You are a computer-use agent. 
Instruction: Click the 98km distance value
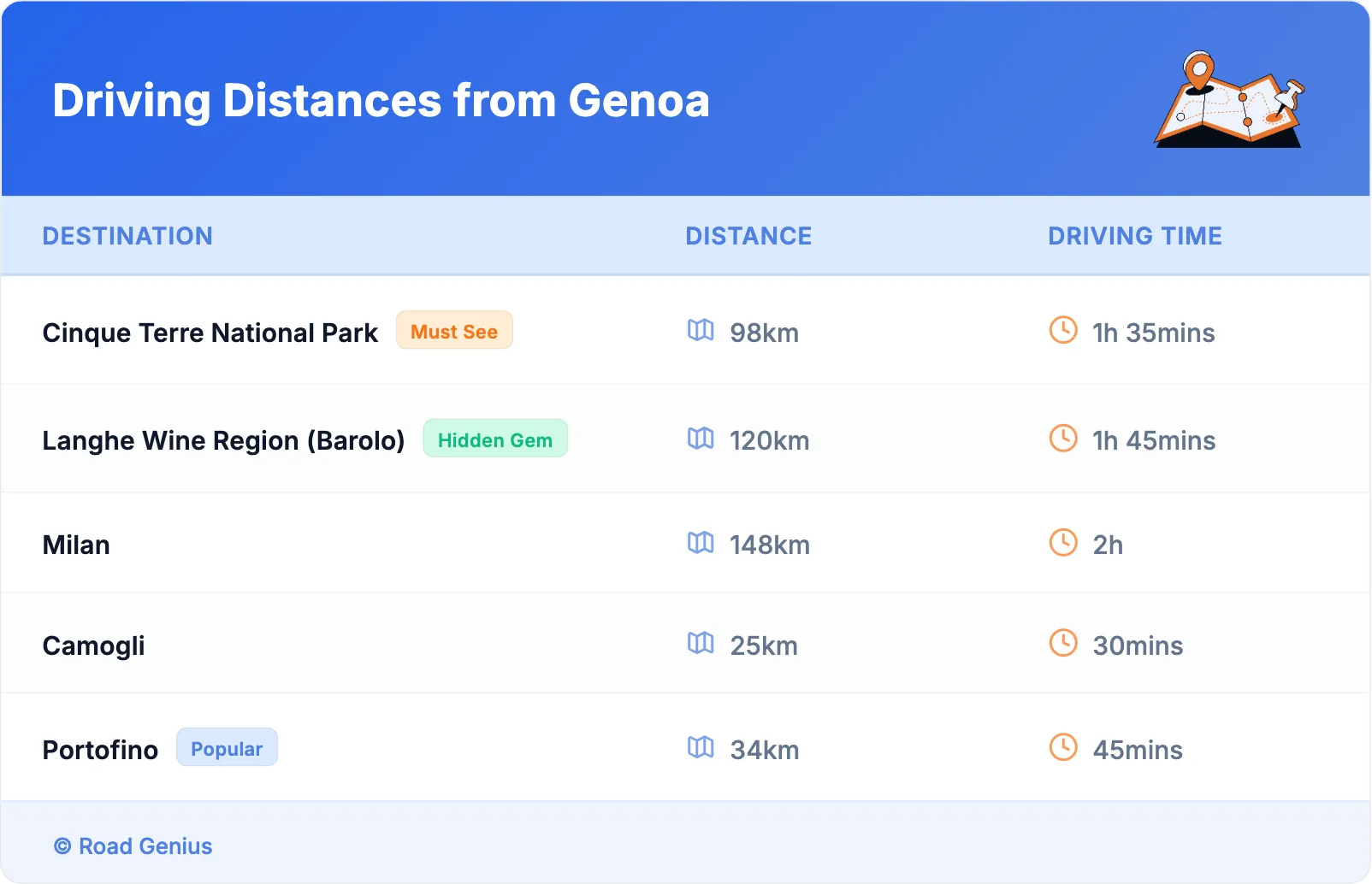(x=765, y=333)
